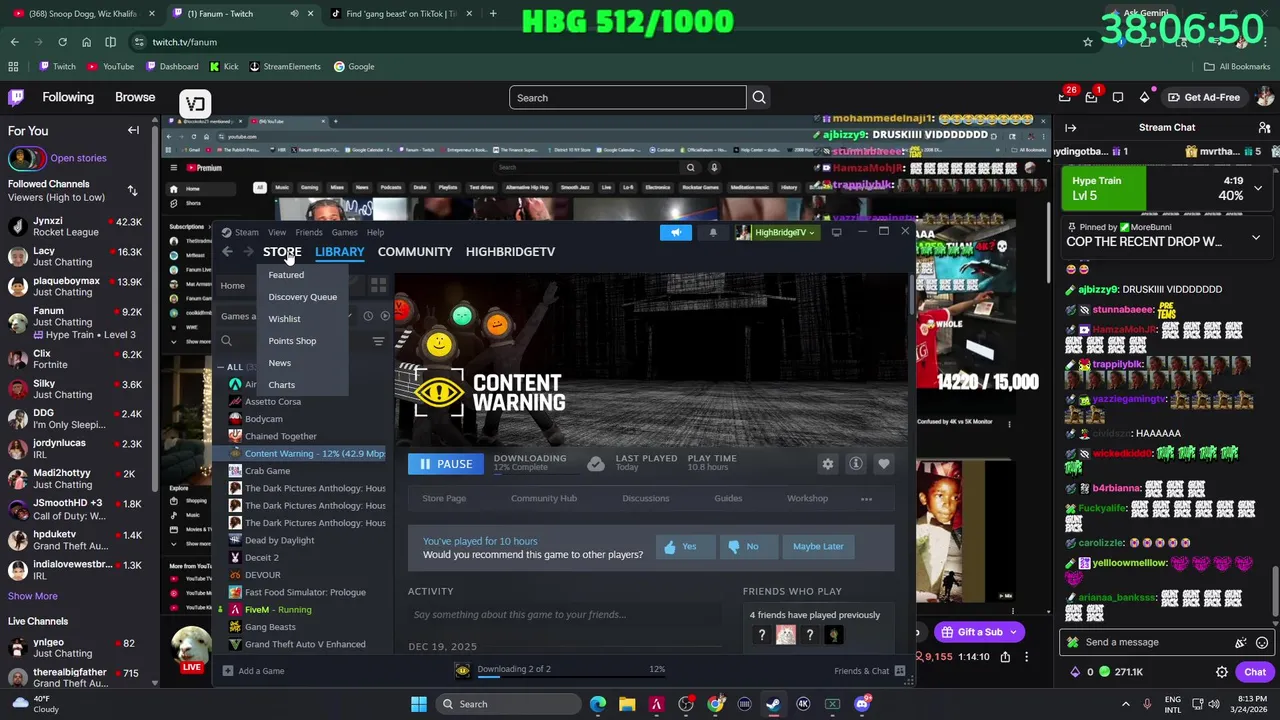1280x720 pixels.
Task: Select Charts in the Store menu
Action: pyautogui.click(x=282, y=385)
